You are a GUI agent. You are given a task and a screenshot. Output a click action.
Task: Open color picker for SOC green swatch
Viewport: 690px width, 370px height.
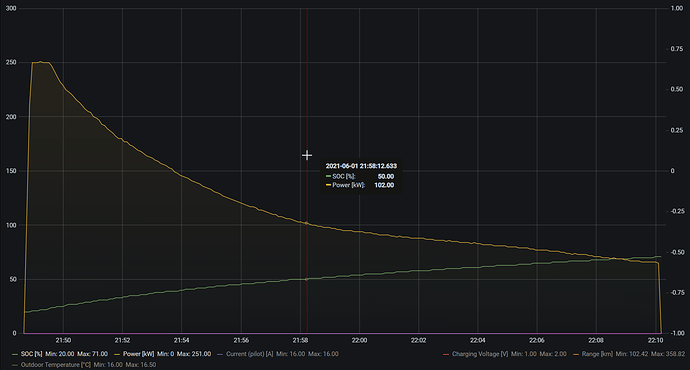pyautogui.click(x=15, y=354)
